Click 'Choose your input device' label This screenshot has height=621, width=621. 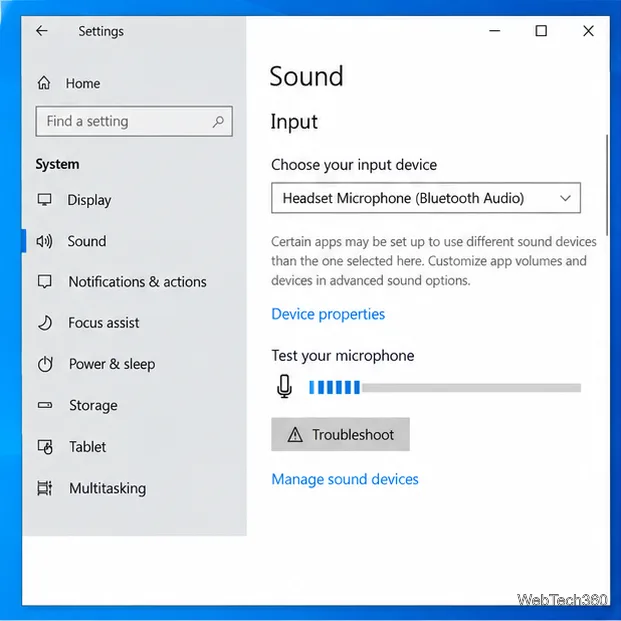(x=354, y=165)
